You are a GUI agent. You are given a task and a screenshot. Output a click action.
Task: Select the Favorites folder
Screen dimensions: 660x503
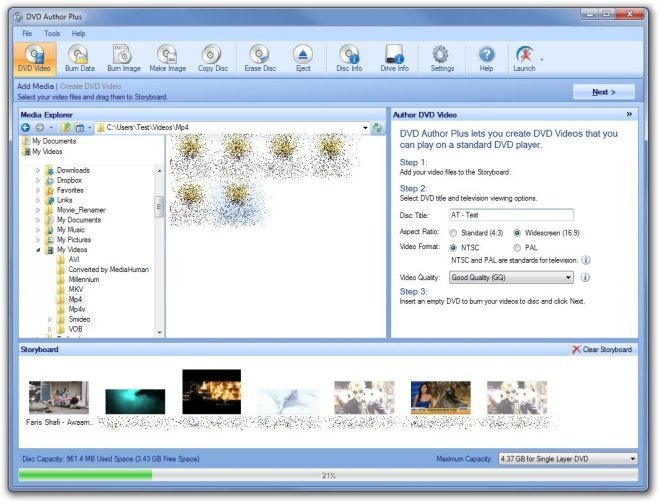pos(70,190)
